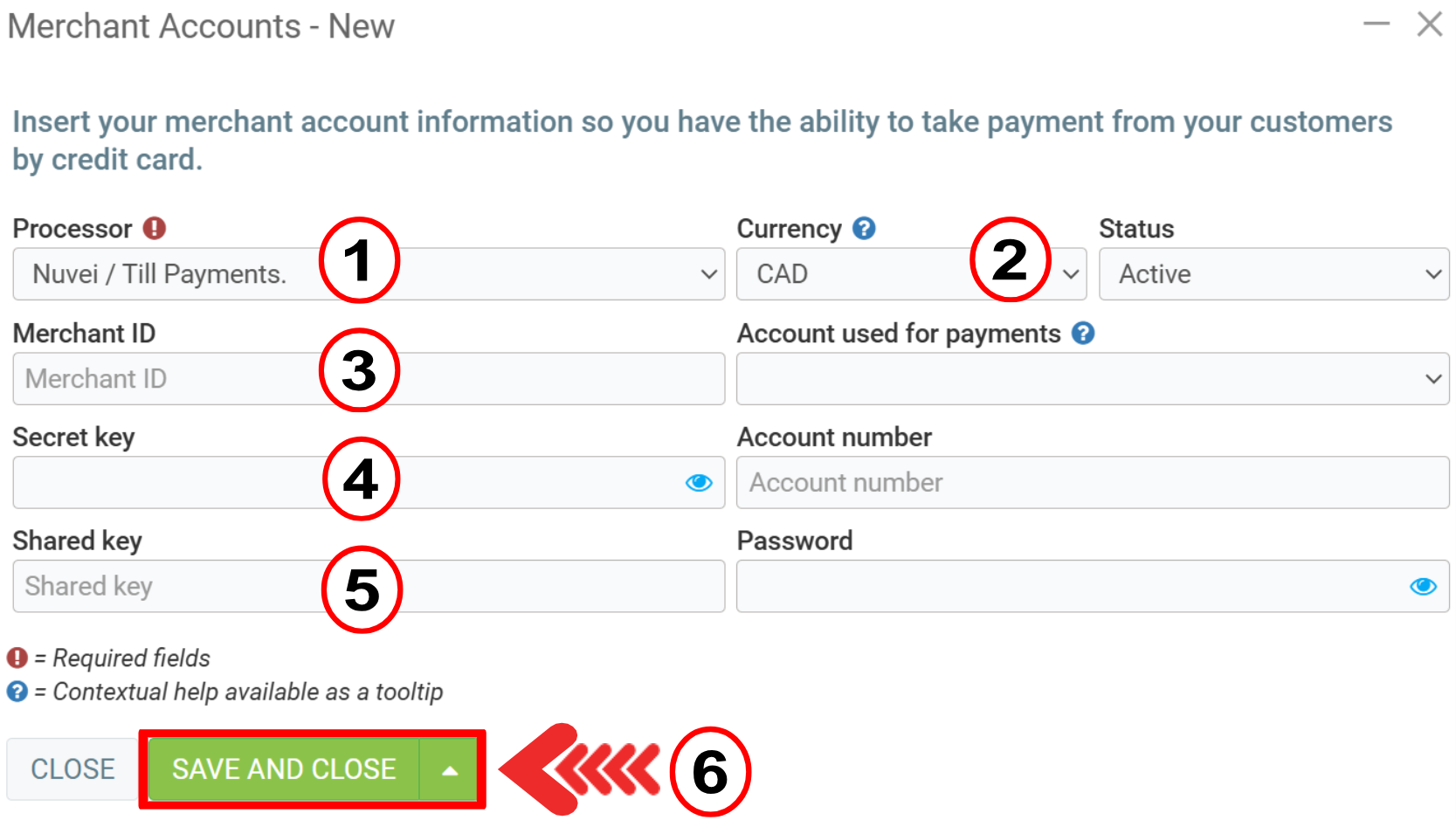The image size is (1456, 820).
Task: Click the Currency help tooltip icon
Action: pos(864,229)
